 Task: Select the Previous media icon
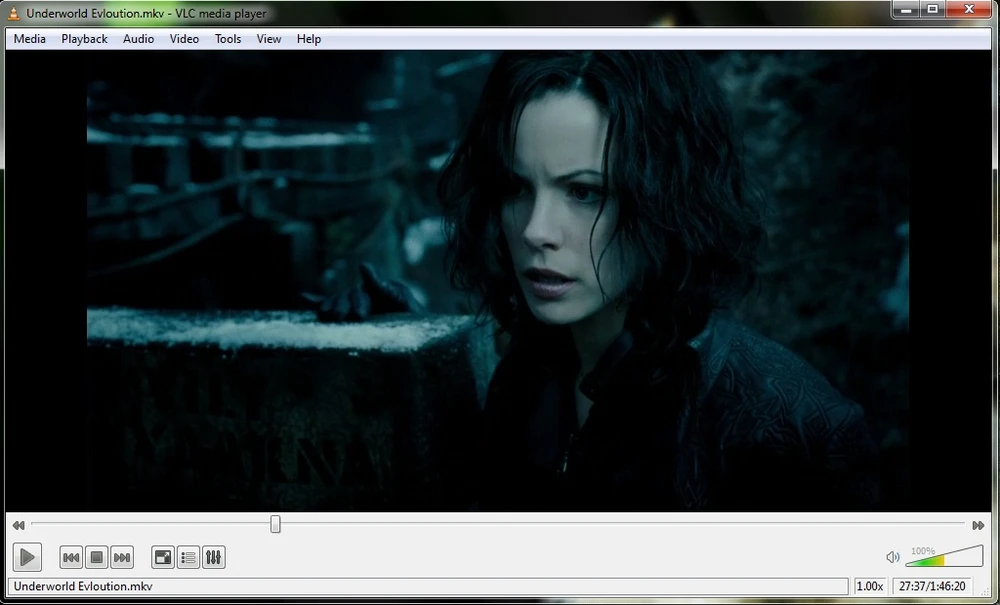pyautogui.click(x=70, y=557)
